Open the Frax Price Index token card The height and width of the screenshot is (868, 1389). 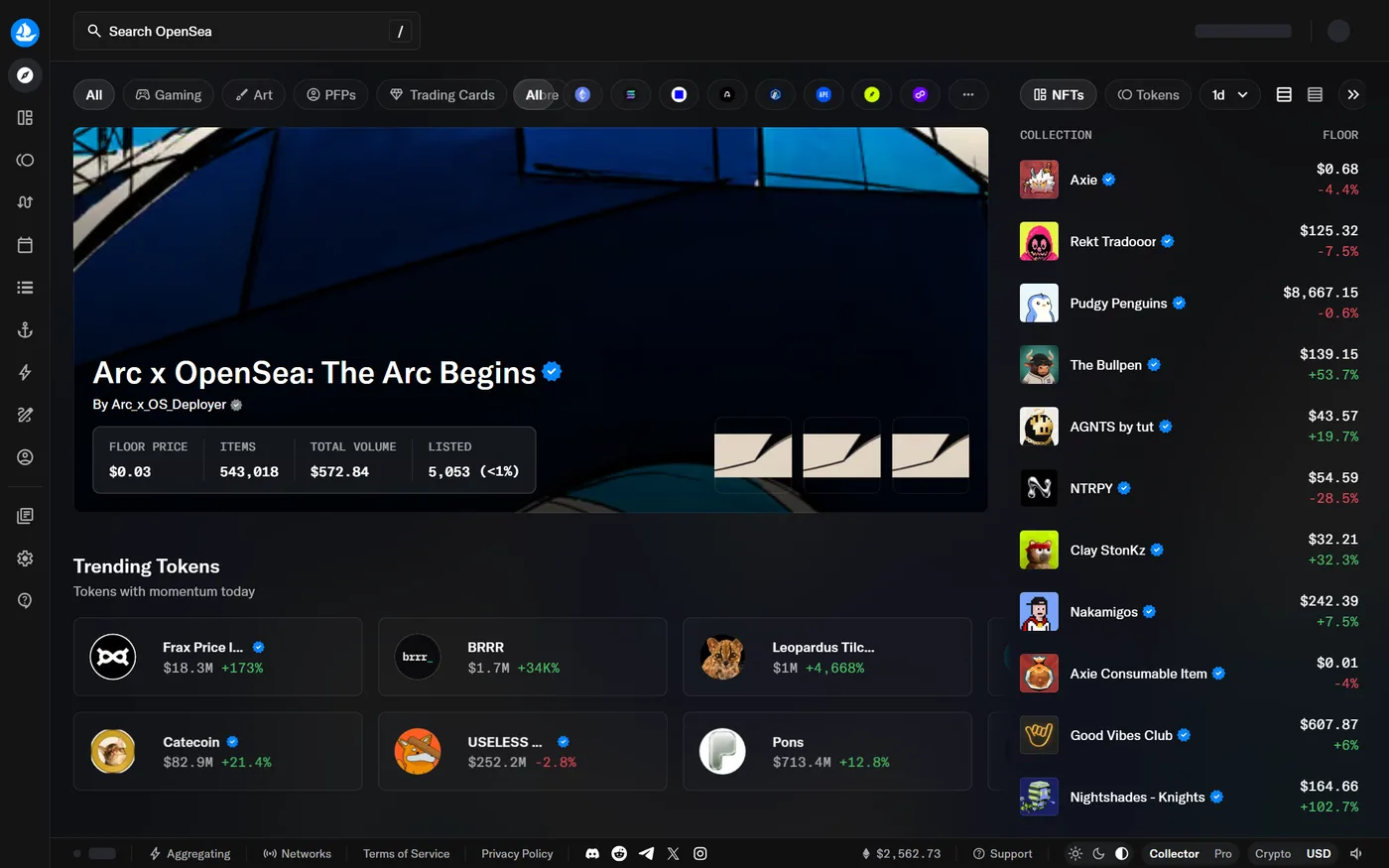[x=218, y=657]
